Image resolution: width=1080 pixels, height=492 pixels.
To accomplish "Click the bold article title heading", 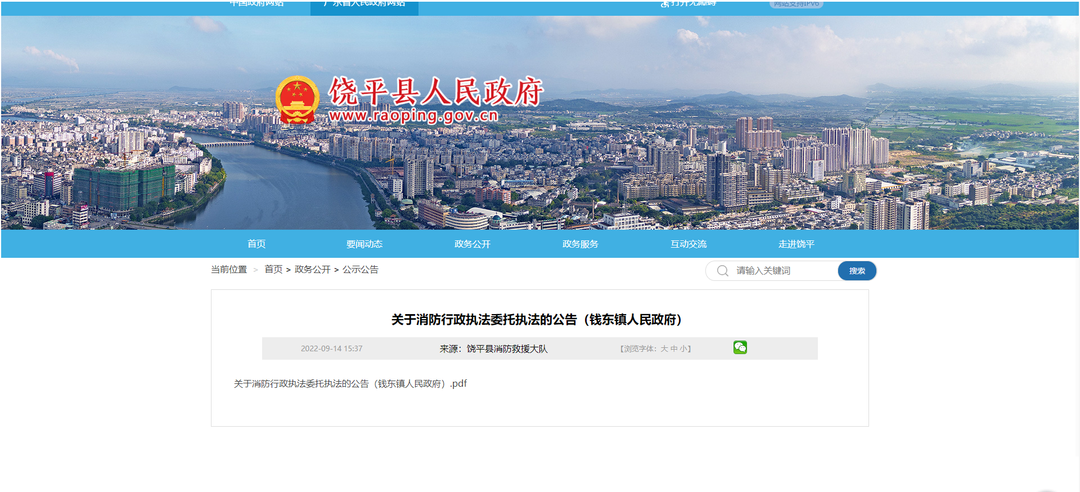I will [x=539, y=320].
